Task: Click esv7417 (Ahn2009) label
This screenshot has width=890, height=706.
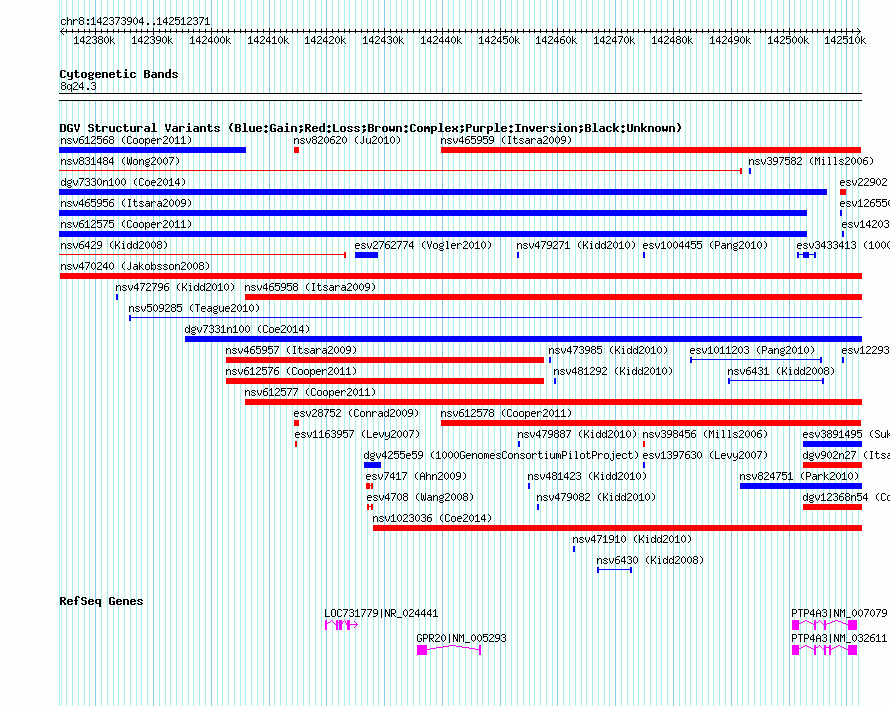Action: (416, 476)
